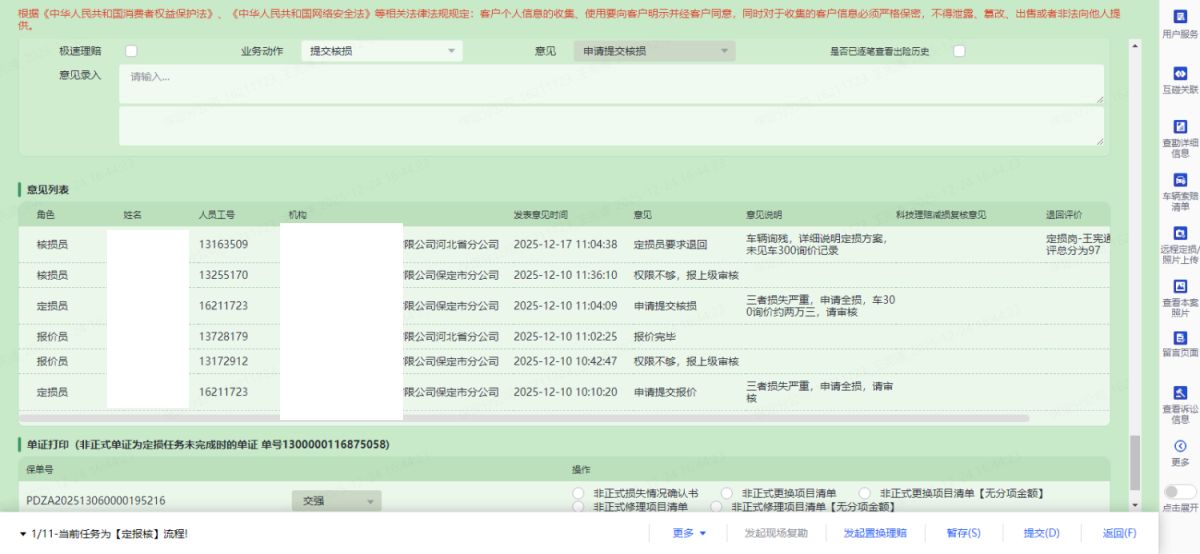
Task: Open 远程定损/照片上传 sidebar icon
Action: point(1180,233)
